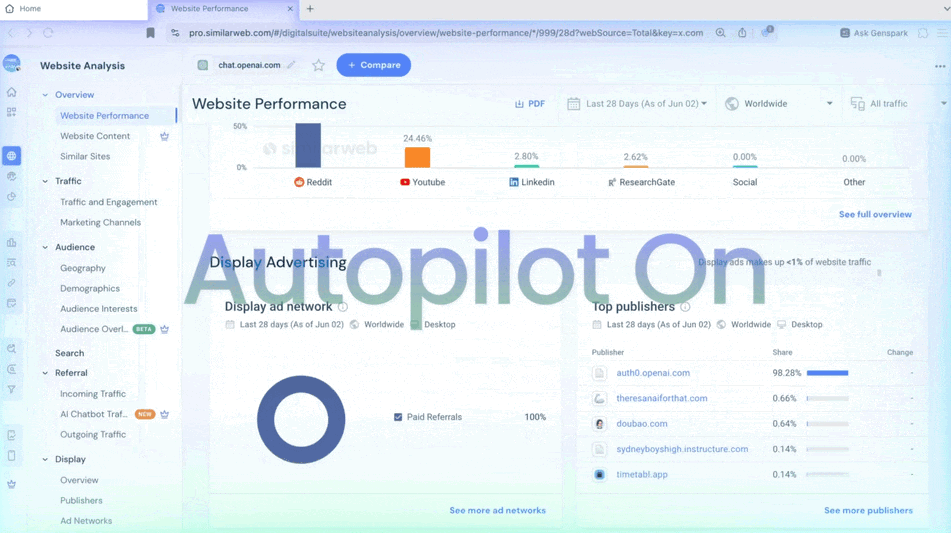The image size is (951, 533).
Task: Click the bookmark icon in address bar
Action: click(150, 33)
